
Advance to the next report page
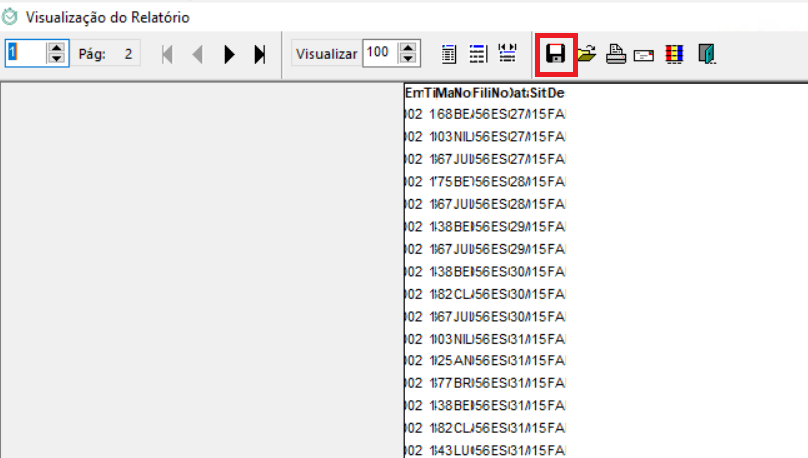(x=229, y=54)
